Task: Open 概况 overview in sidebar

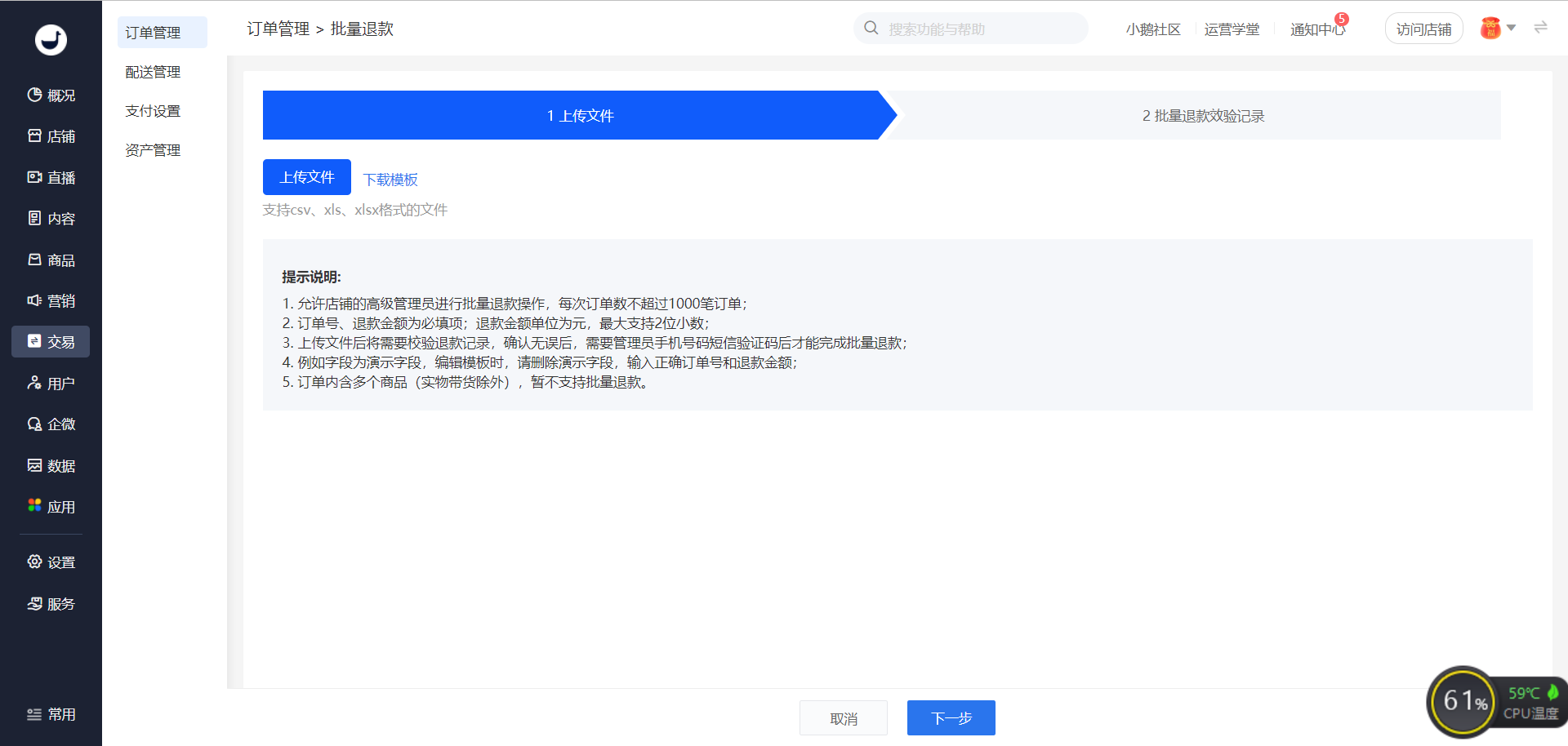Action: [x=51, y=95]
